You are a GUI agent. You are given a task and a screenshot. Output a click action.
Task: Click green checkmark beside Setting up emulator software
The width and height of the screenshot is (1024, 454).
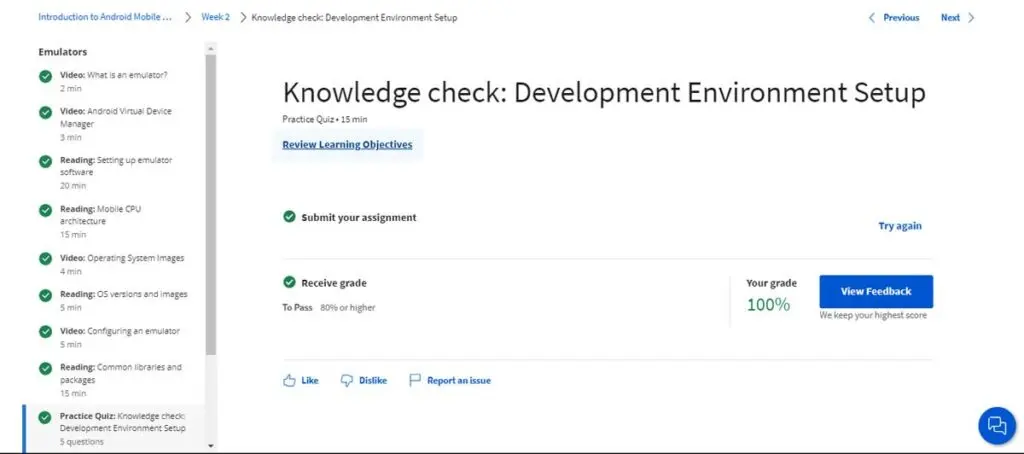(x=45, y=161)
